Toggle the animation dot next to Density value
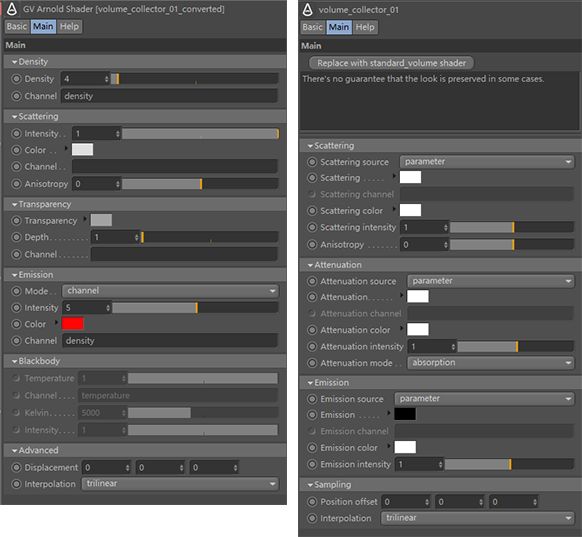The image size is (582, 537). click(x=16, y=79)
